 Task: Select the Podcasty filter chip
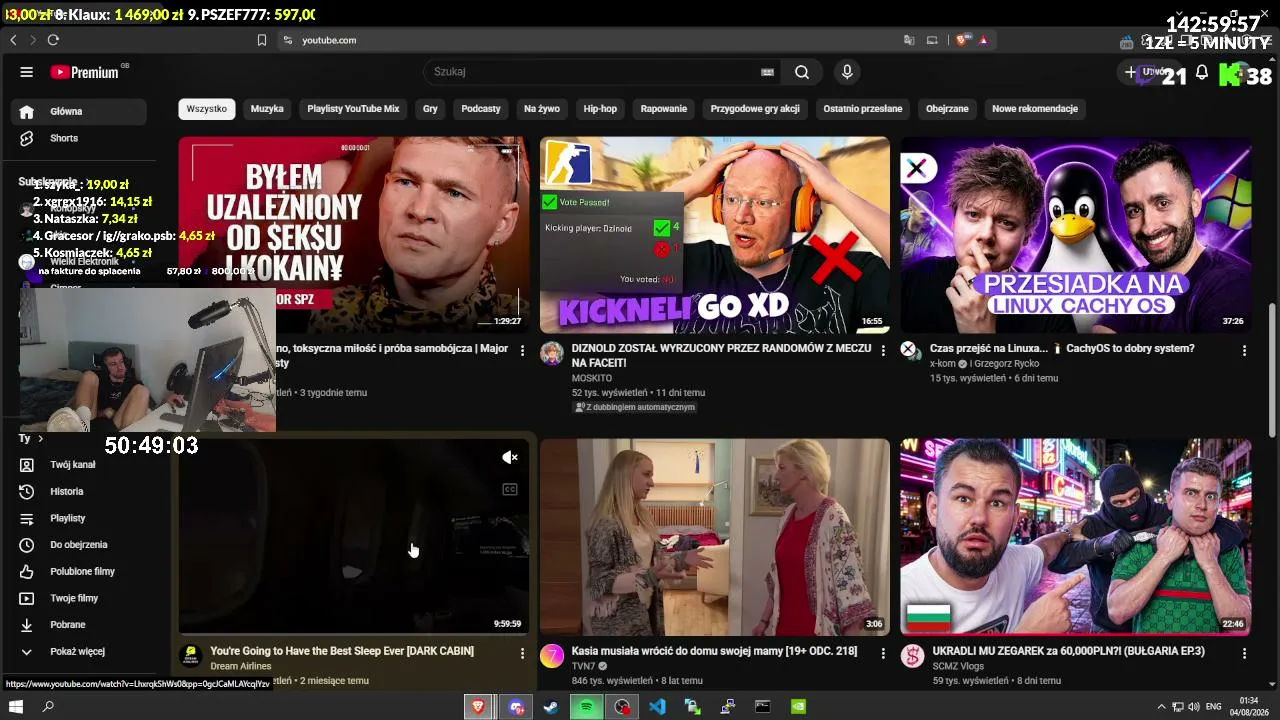[481, 109]
